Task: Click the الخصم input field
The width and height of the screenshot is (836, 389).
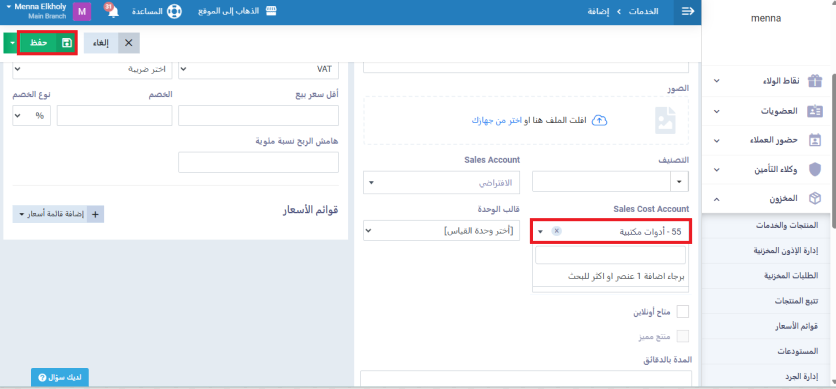Action: [x=115, y=116]
